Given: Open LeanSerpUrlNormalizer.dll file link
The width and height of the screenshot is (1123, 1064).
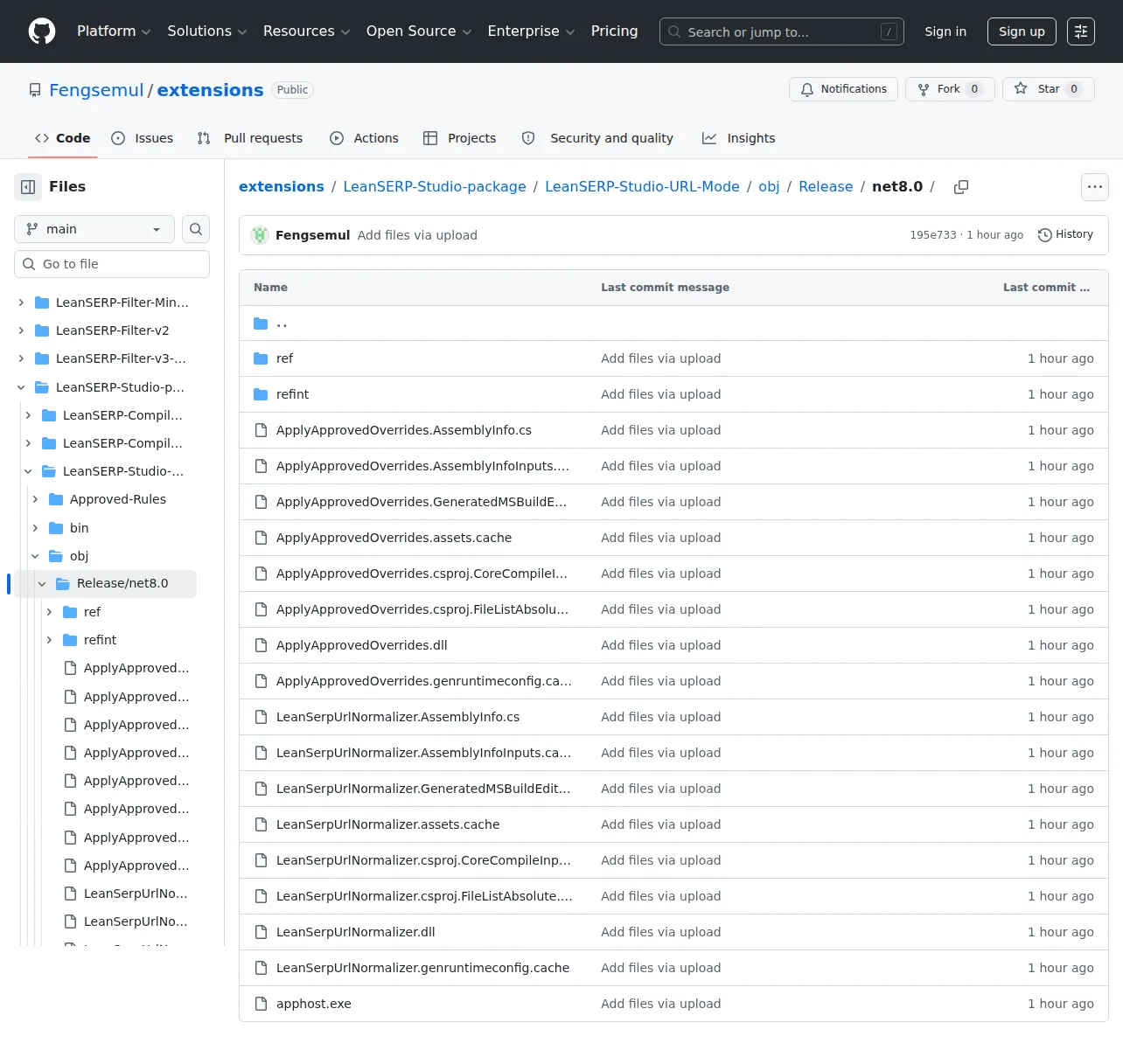Looking at the screenshot, I should click(x=356, y=932).
